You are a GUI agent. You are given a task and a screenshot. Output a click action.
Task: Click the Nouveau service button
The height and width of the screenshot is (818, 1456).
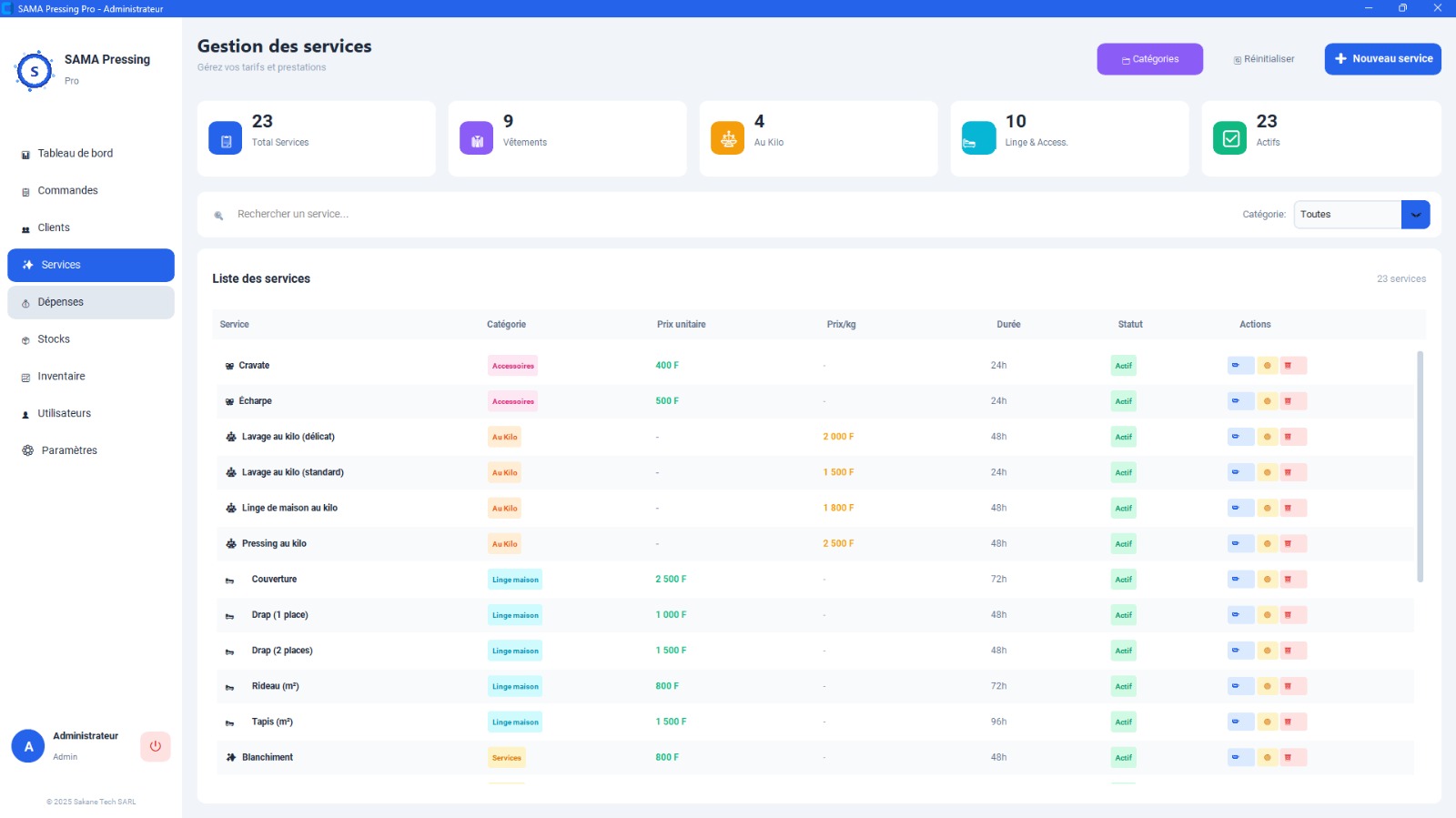1383,59
